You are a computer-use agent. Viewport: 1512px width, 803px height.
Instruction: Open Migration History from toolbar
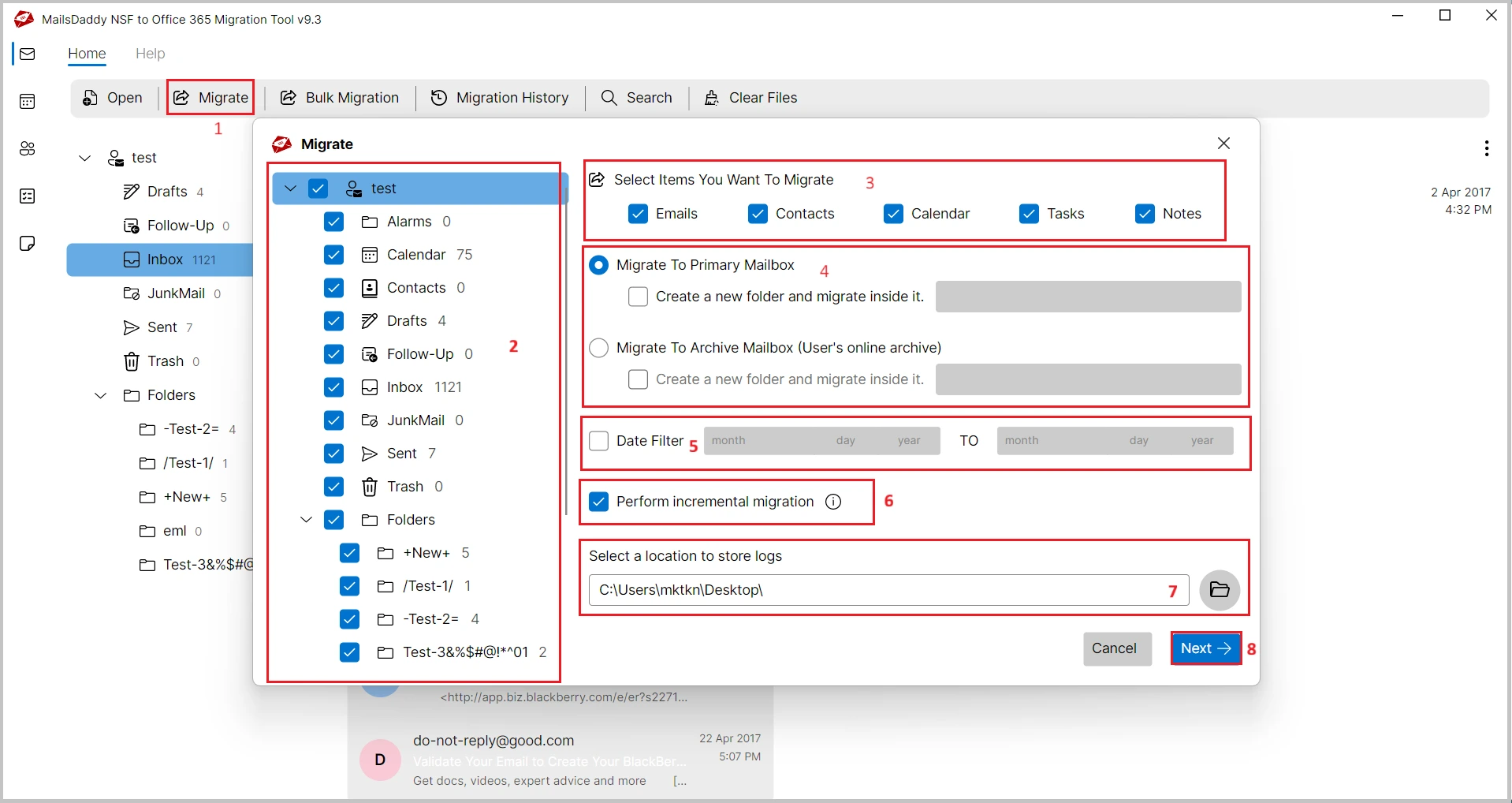[x=500, y=98]
